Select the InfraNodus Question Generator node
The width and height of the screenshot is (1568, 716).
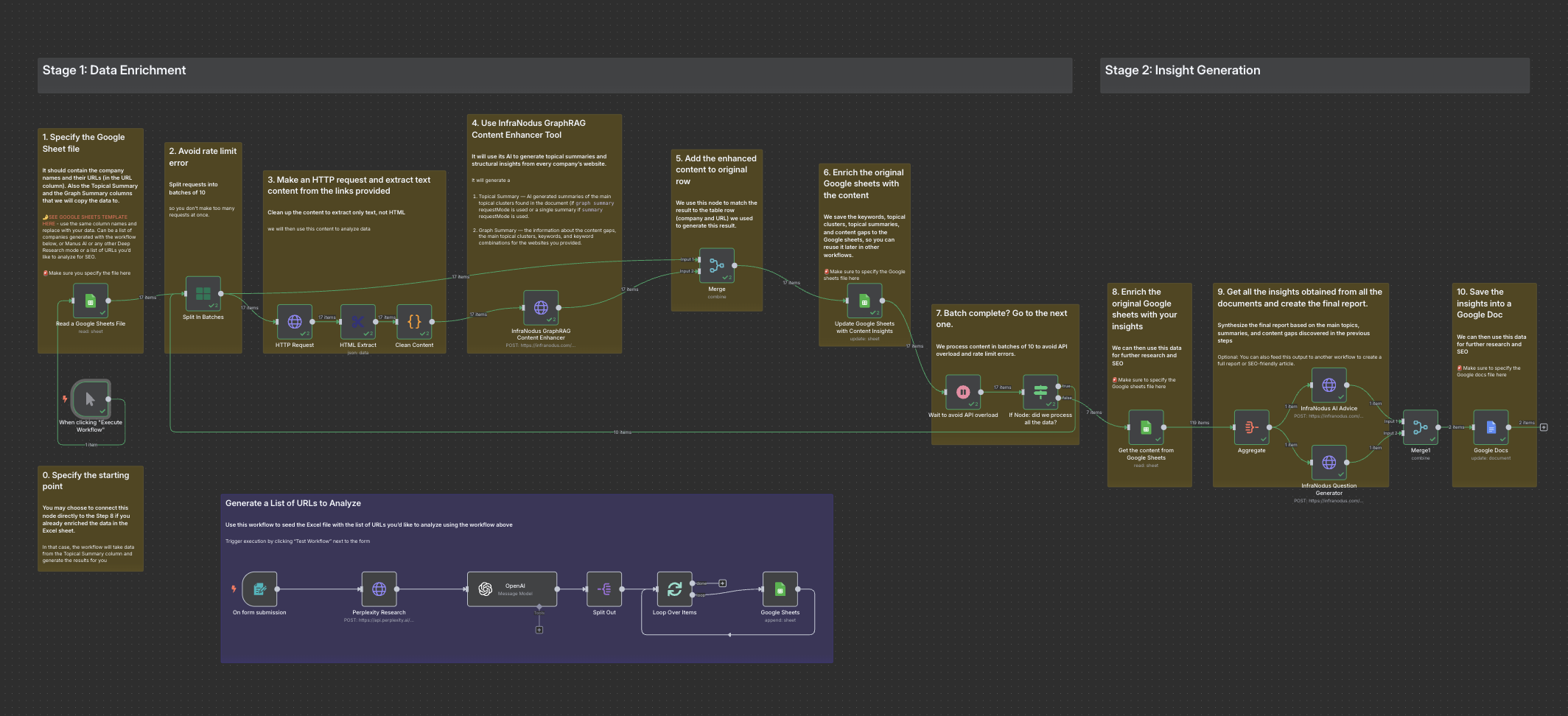(1329, 463)
